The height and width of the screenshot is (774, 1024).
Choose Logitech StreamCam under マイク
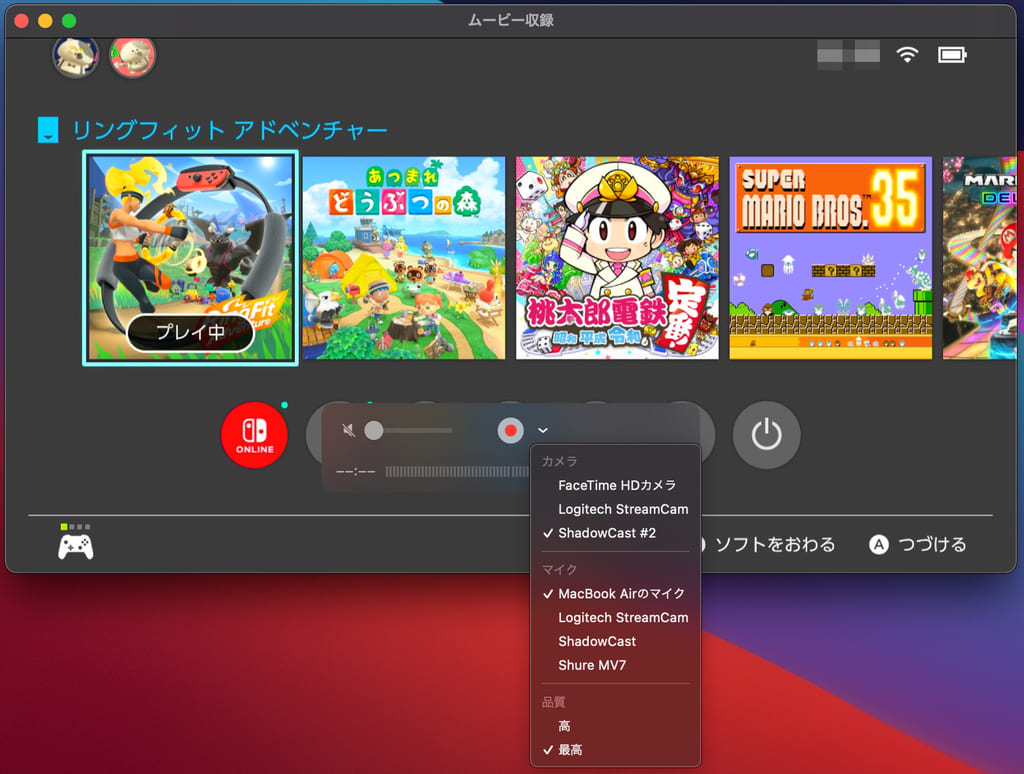pos(615,617)
